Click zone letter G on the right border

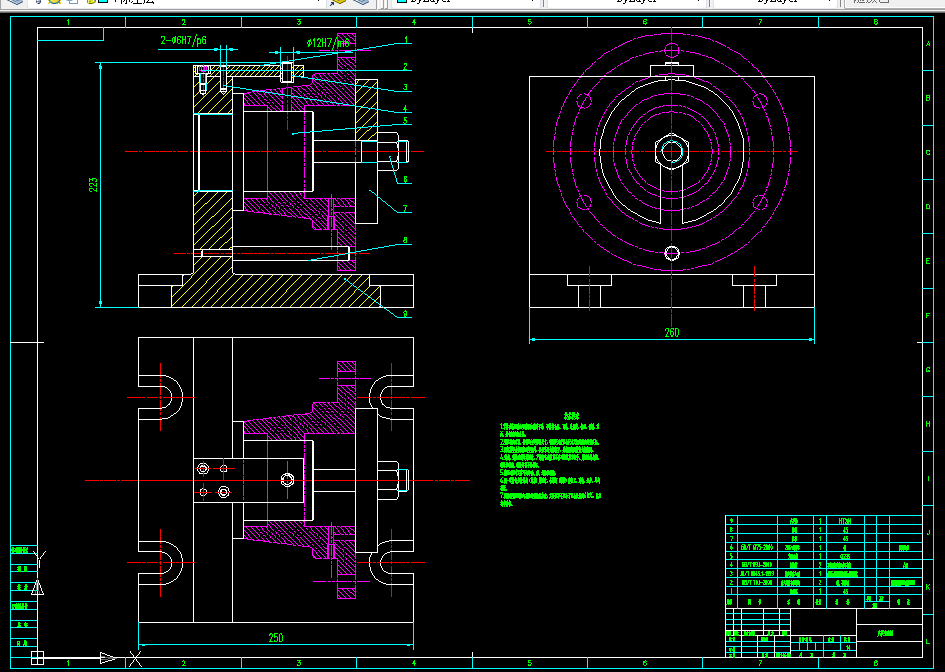(928, 369)
